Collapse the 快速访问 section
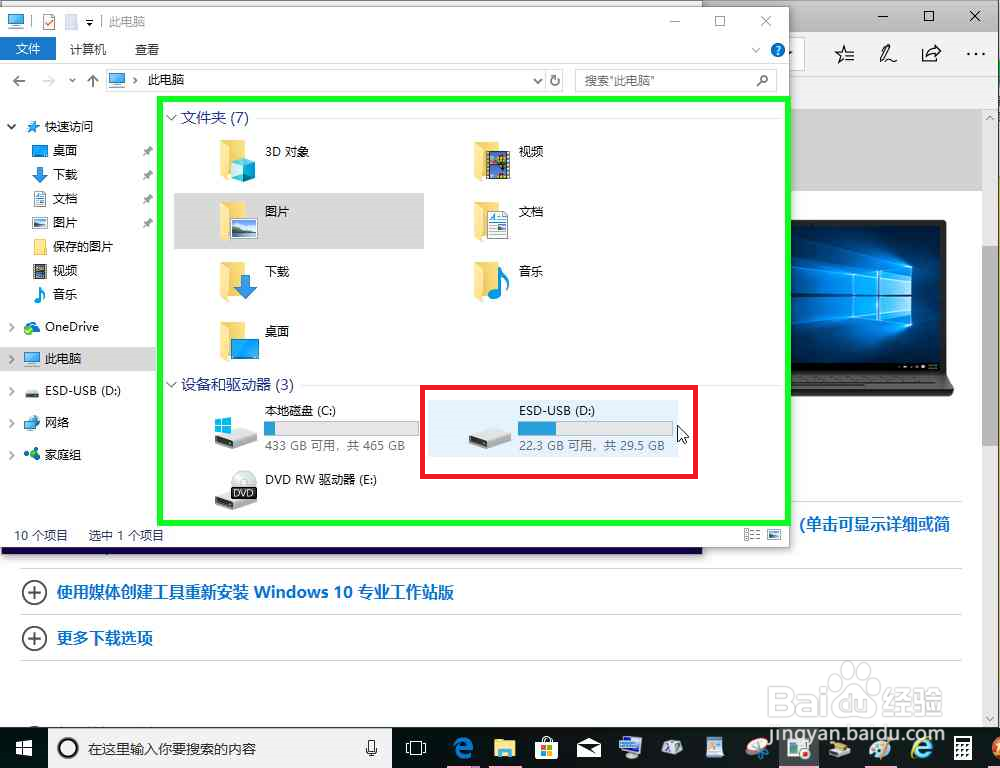The image size is (1000, 768). (10, 126)
